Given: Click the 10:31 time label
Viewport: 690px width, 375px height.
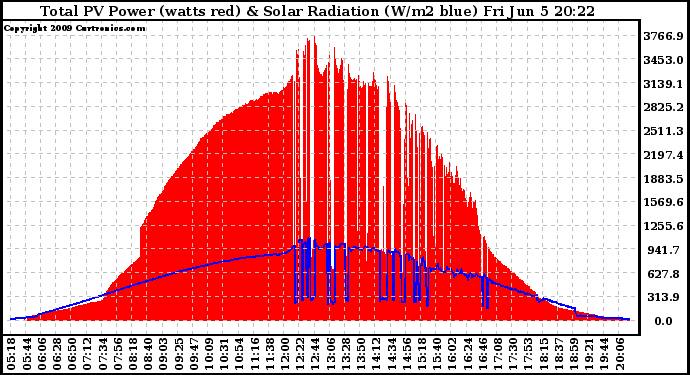Looking at the screenshot, I should click(x=224, y=354).
